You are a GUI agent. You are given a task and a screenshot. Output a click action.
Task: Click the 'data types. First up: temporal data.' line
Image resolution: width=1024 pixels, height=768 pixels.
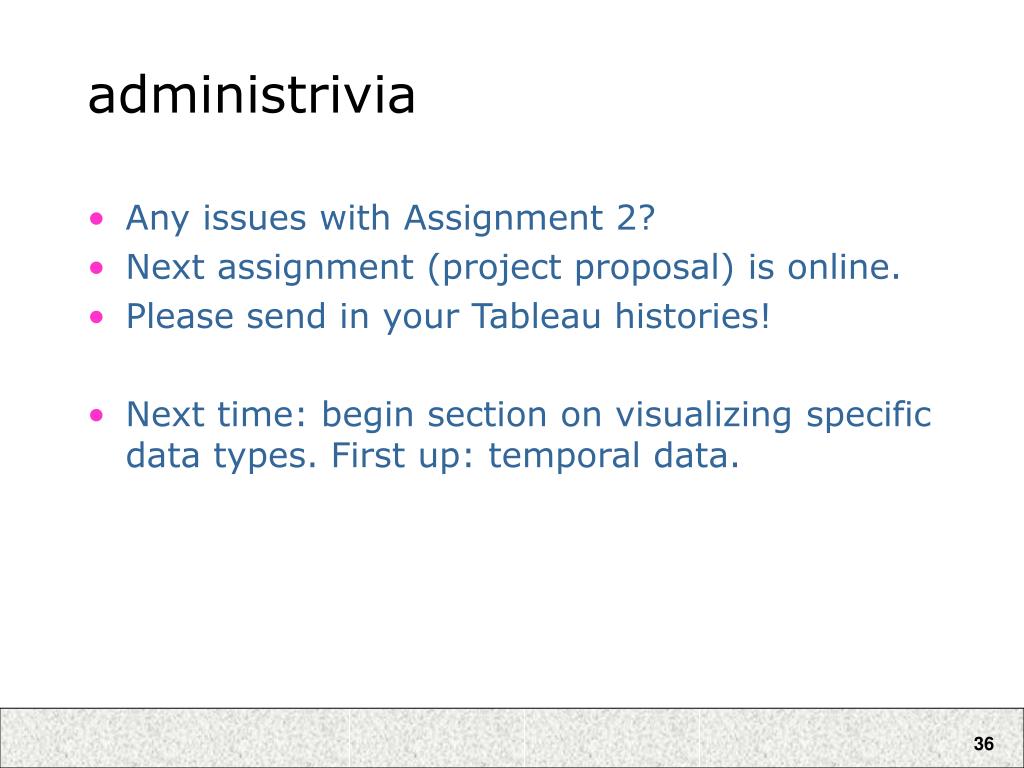pyautogui.click(x=432, y=455)
